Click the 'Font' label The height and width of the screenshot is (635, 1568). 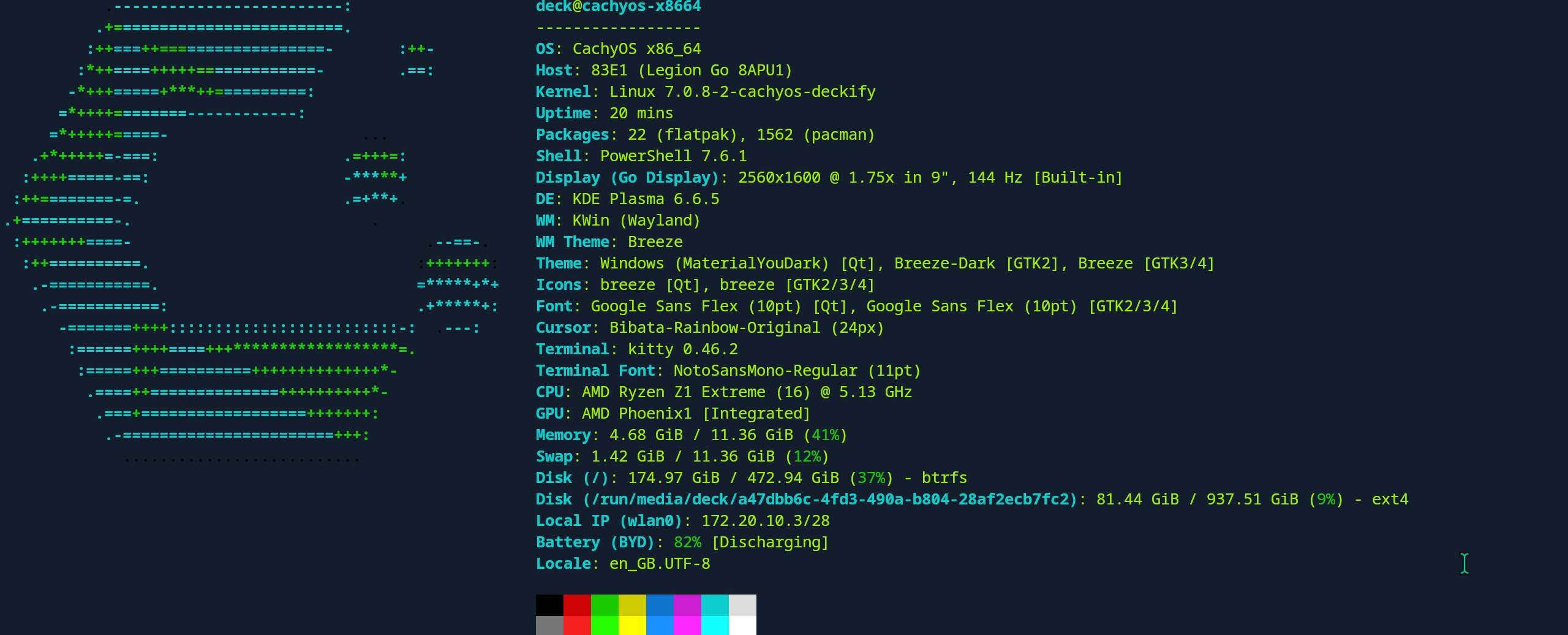pyautogui.click(x=554, y=306)
